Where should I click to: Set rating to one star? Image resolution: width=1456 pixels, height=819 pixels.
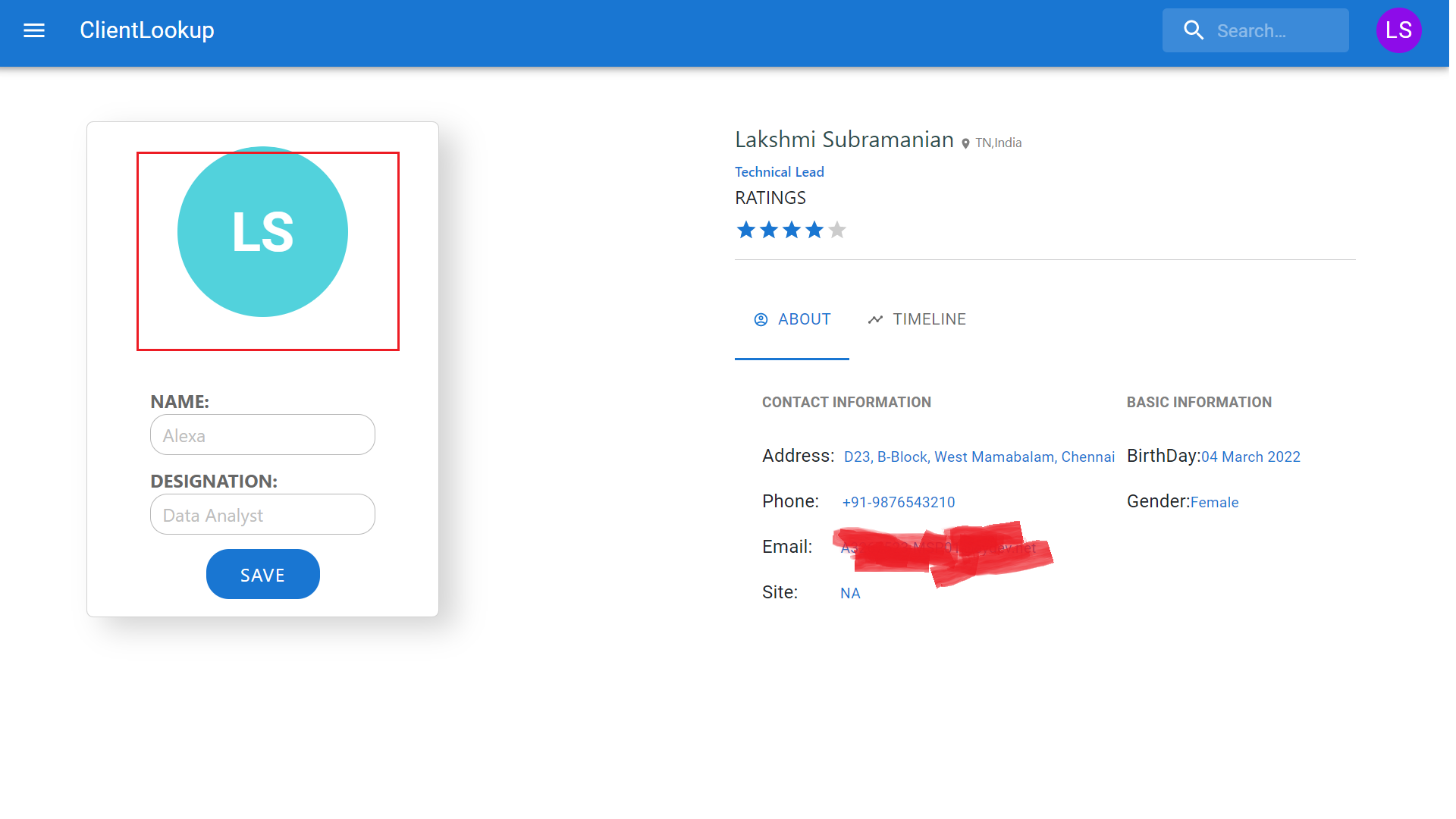(x=746, y=230)
